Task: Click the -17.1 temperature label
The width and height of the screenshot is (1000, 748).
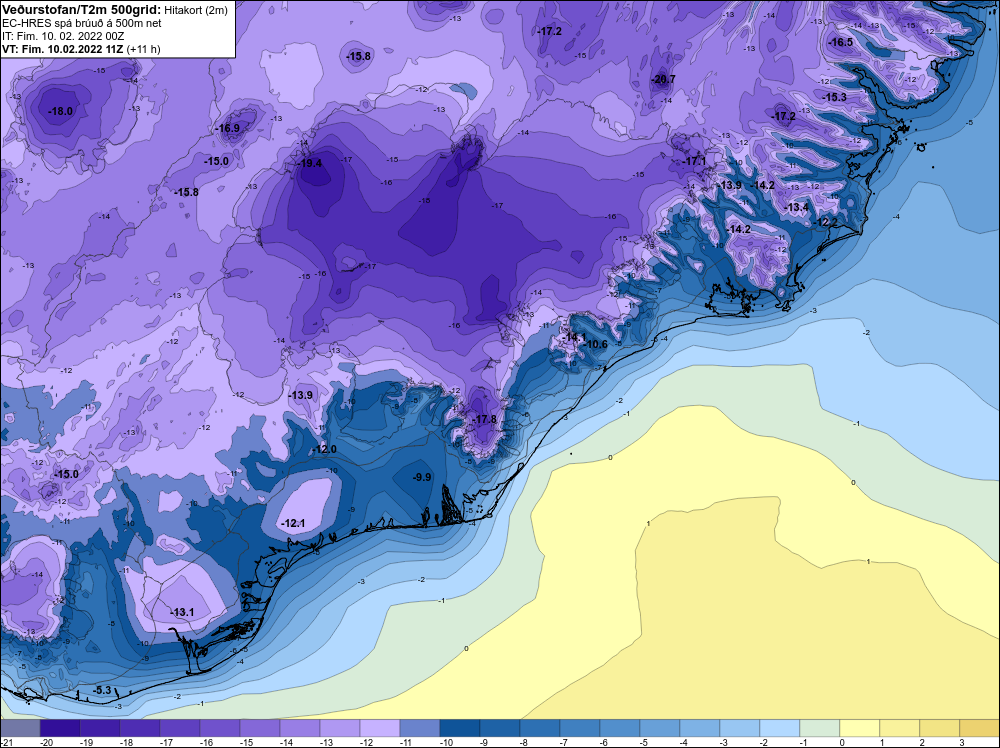Action: [x=695, y=162]
